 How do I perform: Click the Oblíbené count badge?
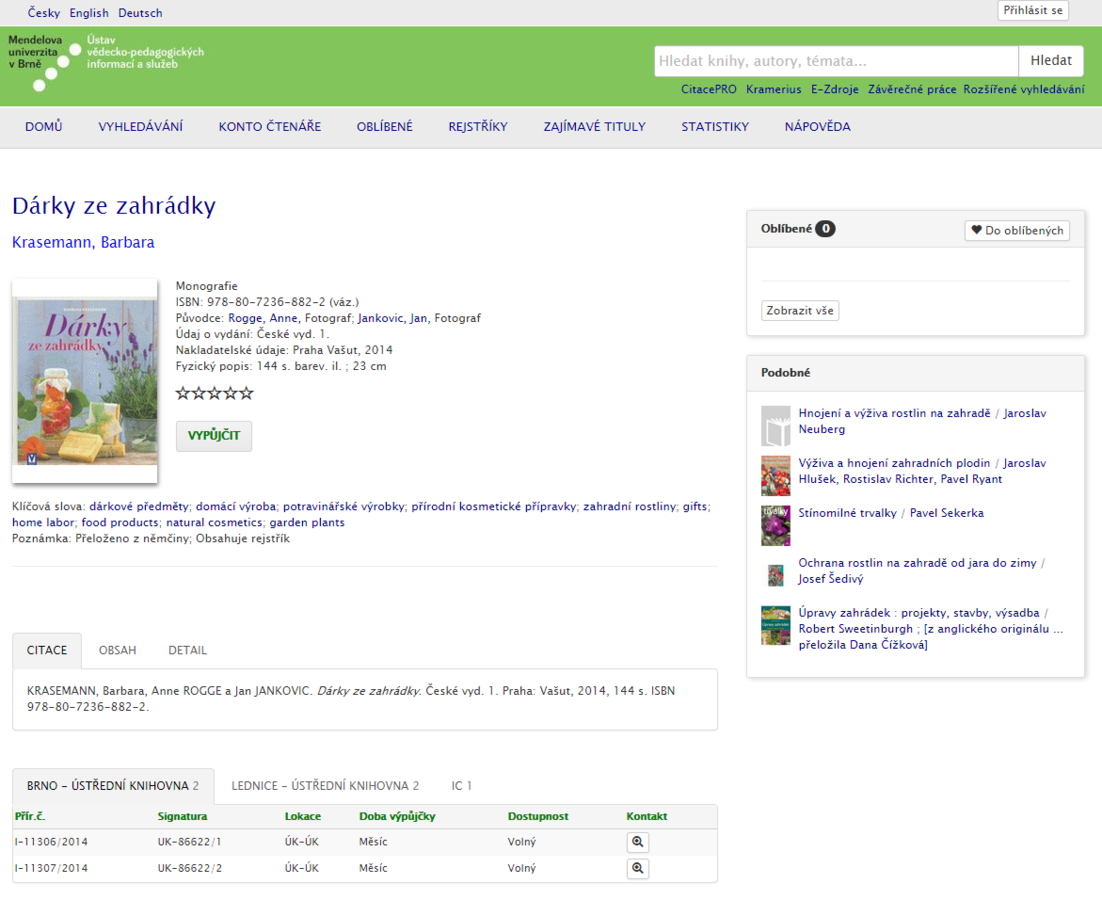[x=825, y=229]
